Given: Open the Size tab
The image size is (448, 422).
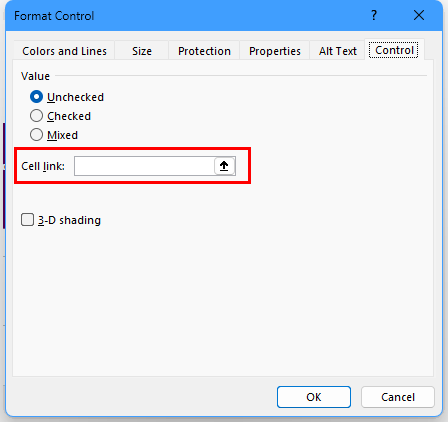Looking at the screenshot, I should pos(142,51).
